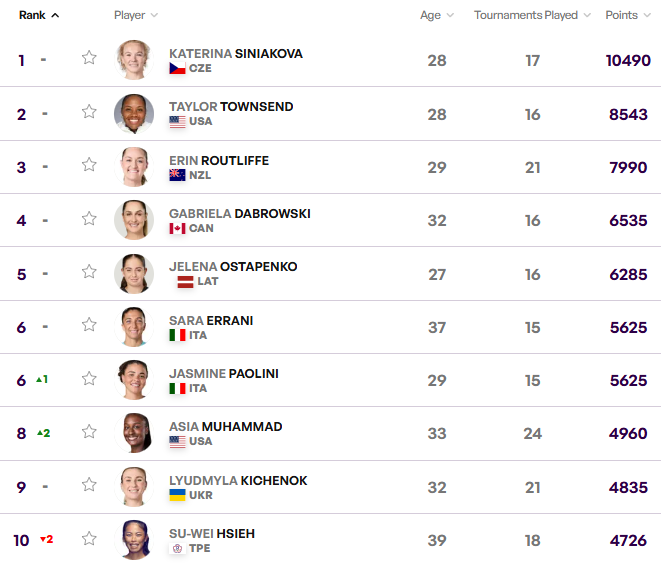Image resolution: width=661 pixels, height=564 pixels.
Task: Star Gabriela Dabrowski as a favorite
Action: (x=89, y=218)
